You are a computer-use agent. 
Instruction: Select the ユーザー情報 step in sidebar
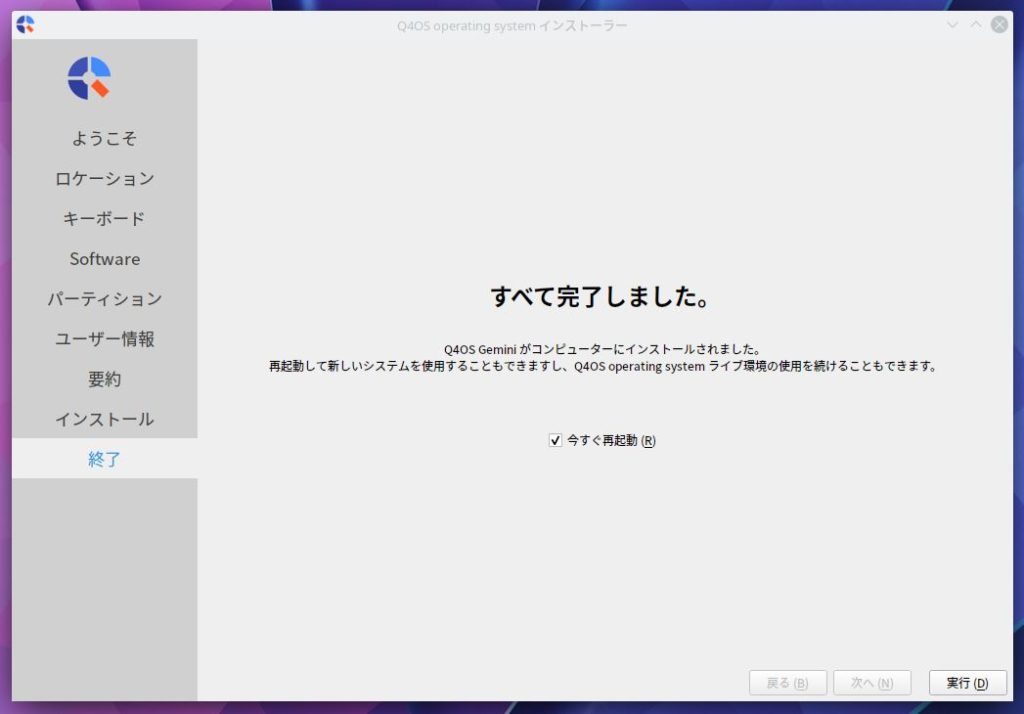104,339
